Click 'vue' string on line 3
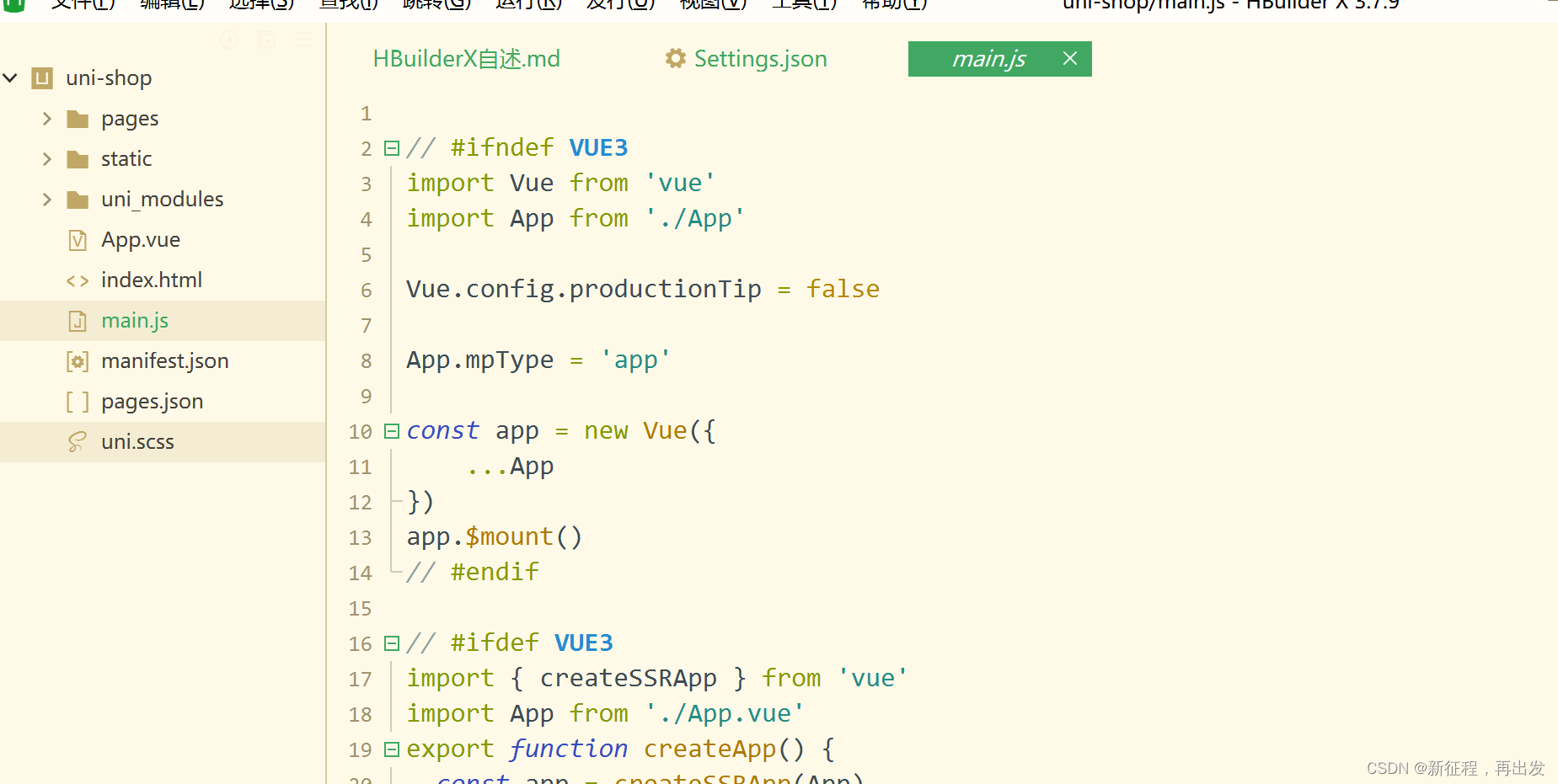The width and height of the screenshot is (1558, 784). [680, 184]
